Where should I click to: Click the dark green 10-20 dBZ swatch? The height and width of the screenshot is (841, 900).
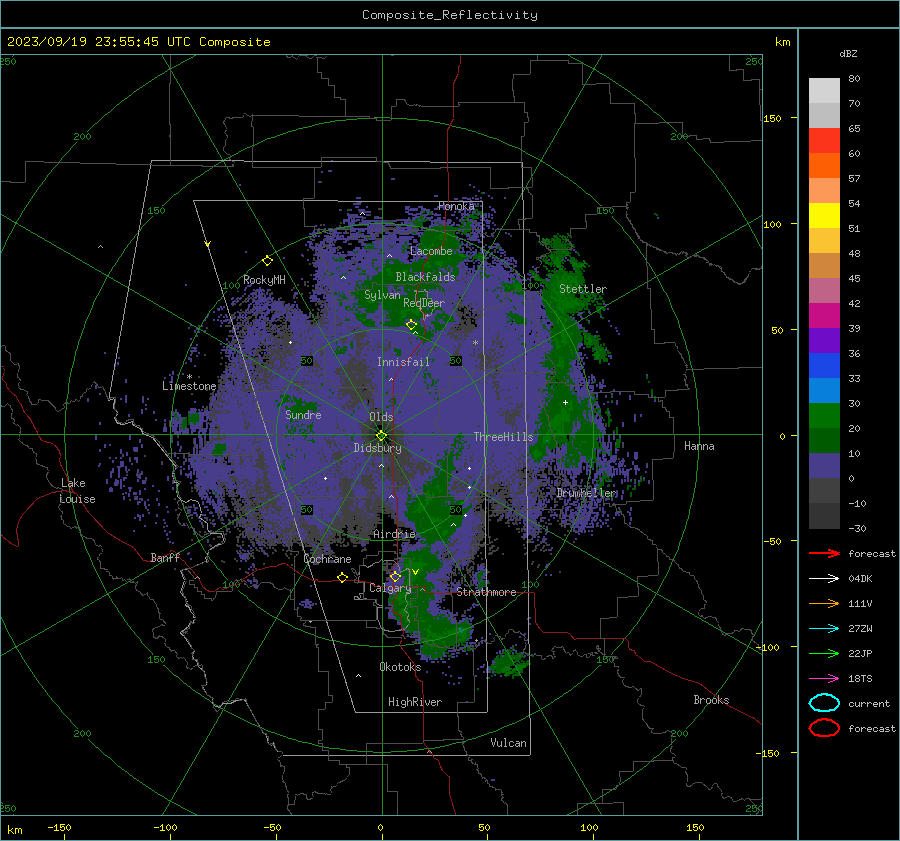(824, 441)
